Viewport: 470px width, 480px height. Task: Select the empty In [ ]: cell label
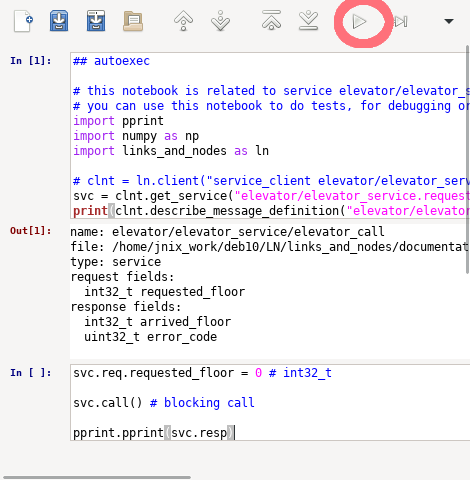[x=31, y=373]
